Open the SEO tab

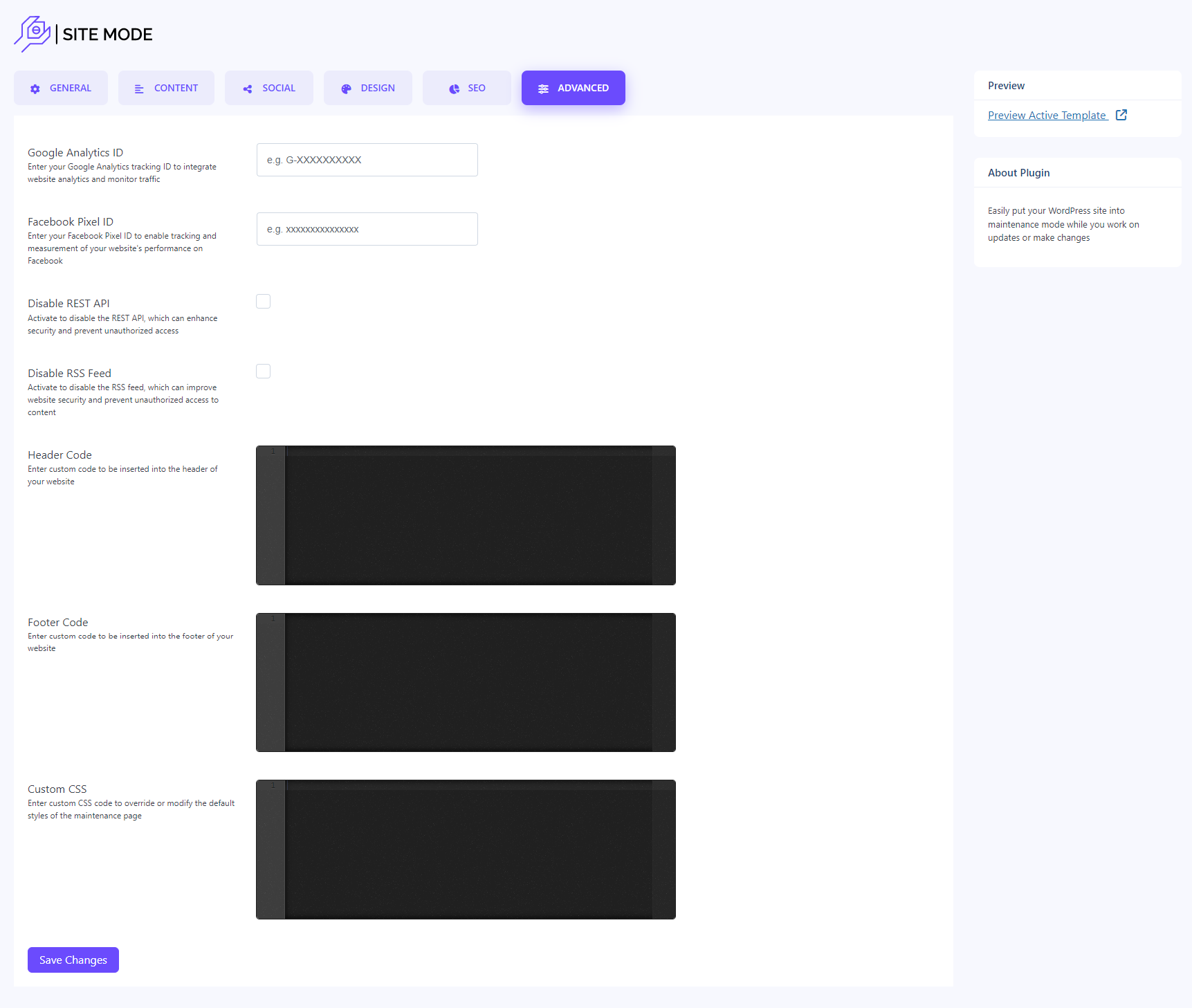(467, 88)
